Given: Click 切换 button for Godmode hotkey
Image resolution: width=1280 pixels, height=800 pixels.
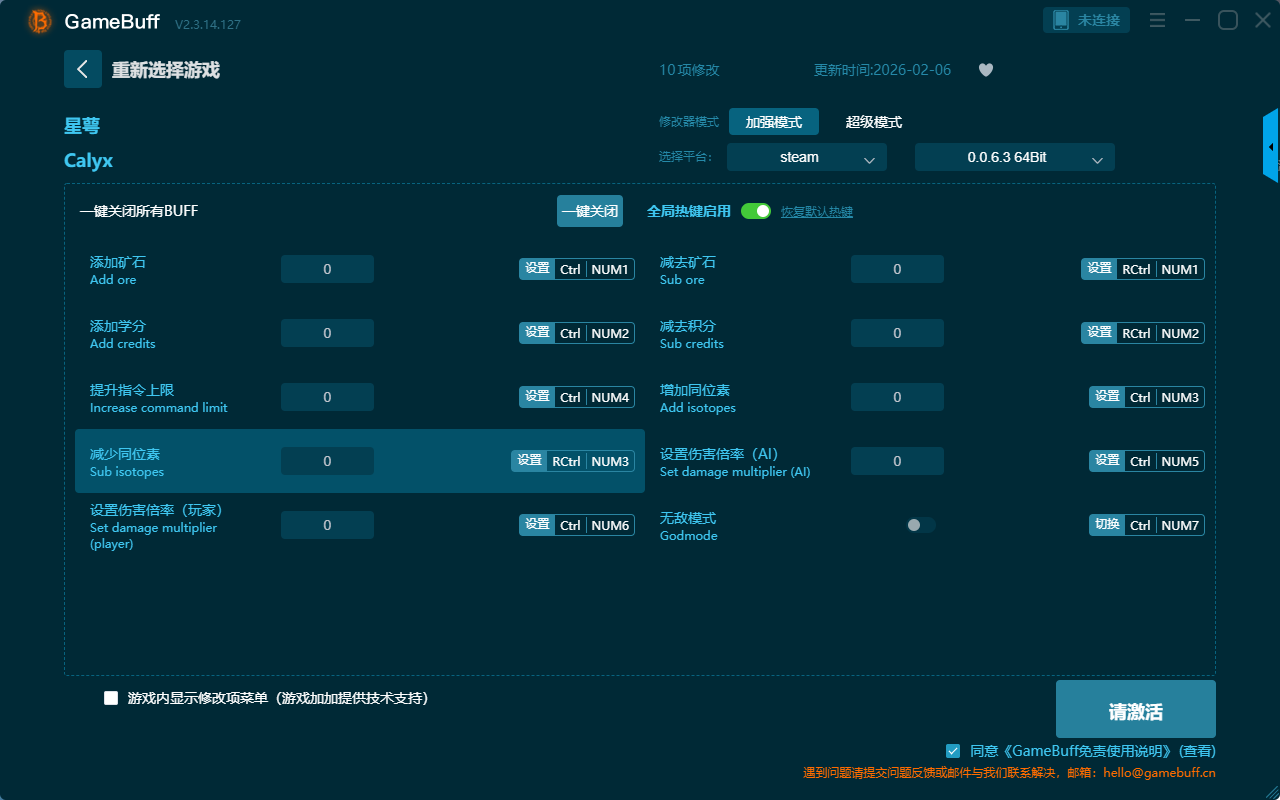Looking at the screenshot, I should pyautogui.click(x=1106, y=525).
